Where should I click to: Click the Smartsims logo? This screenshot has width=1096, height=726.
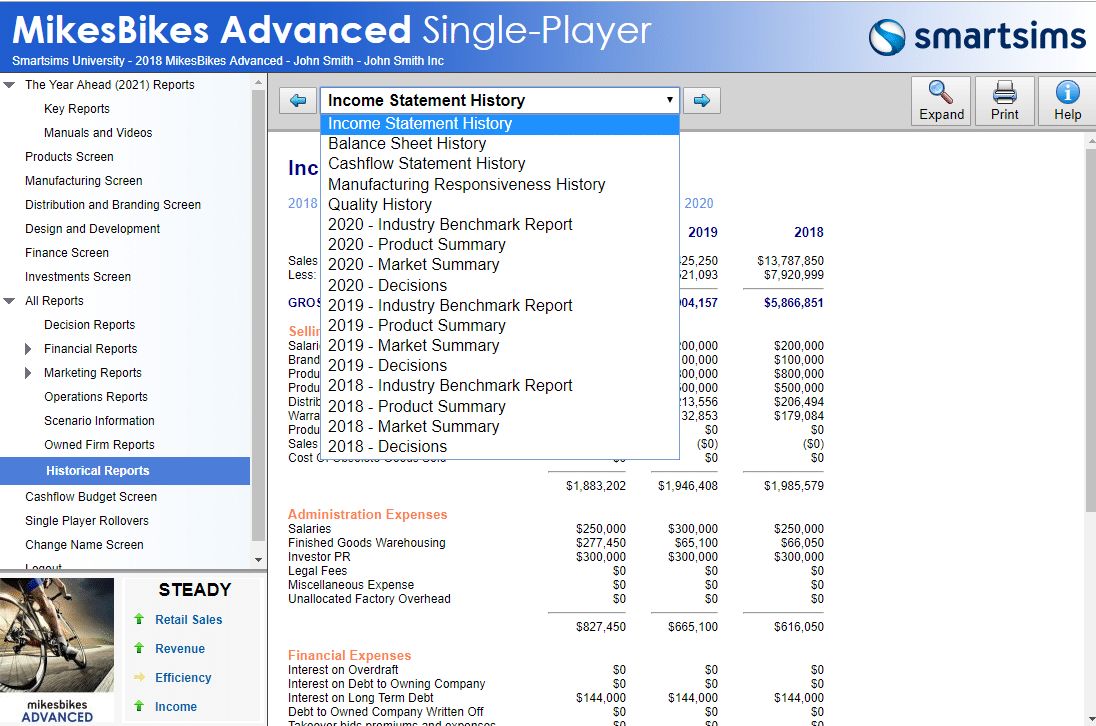coord(976,38)
